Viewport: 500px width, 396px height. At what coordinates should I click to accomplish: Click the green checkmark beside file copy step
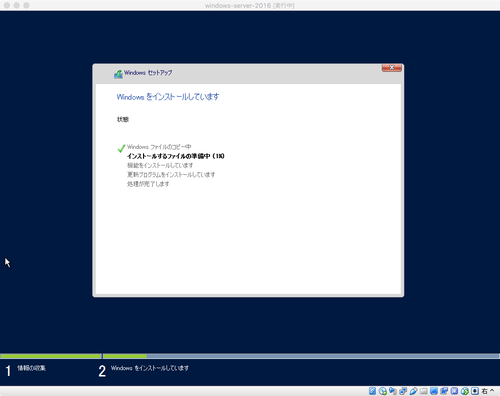point(121,148)
